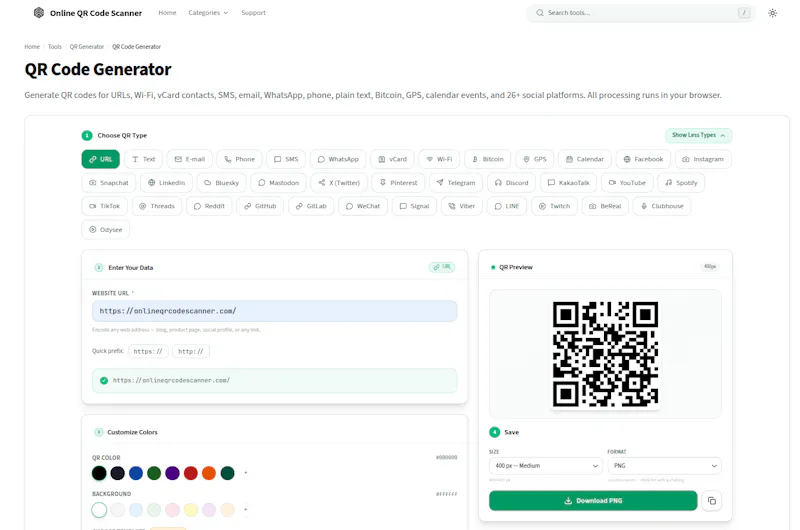Open the Tools breadcrumb link

tap(55, 46)
